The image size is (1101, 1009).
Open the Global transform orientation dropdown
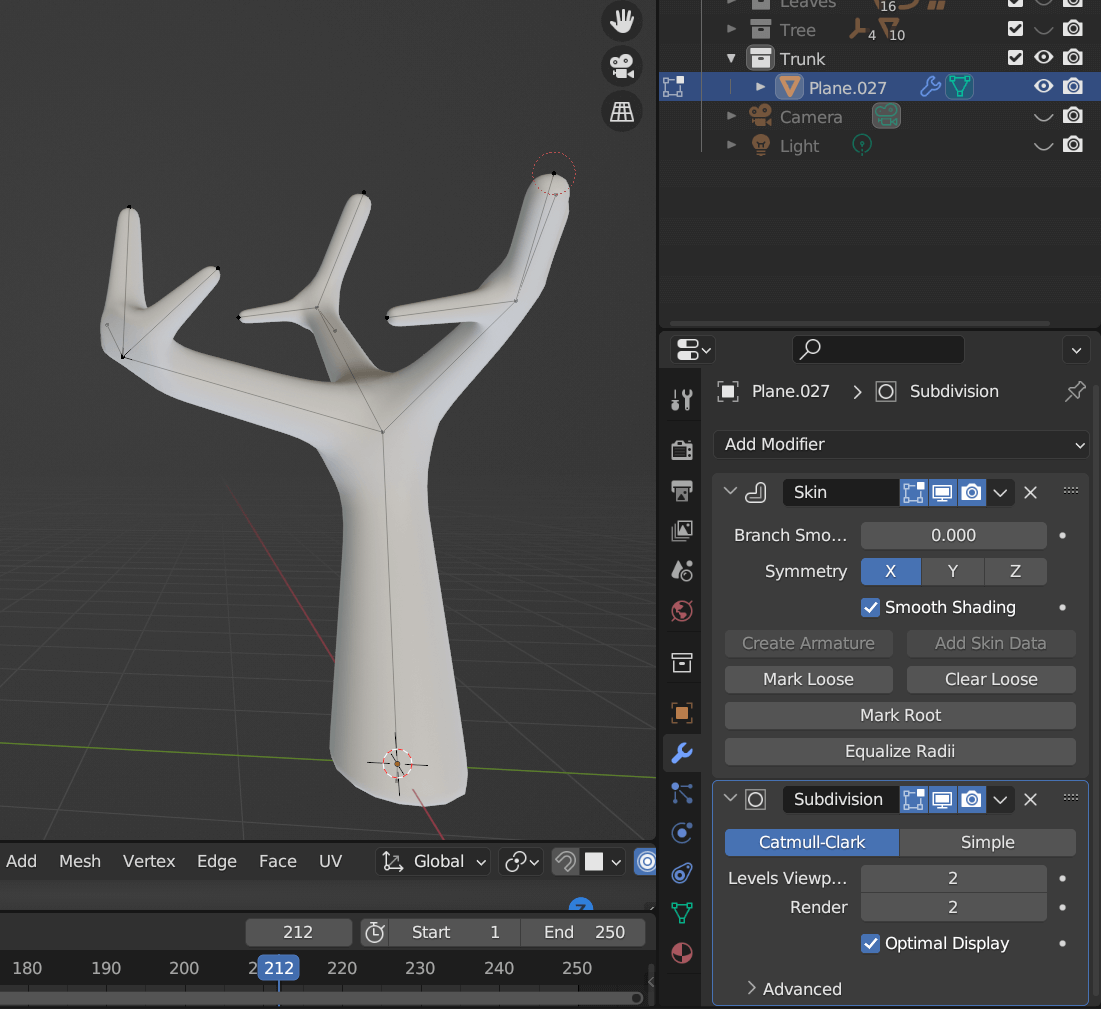(x=433, y=861)
